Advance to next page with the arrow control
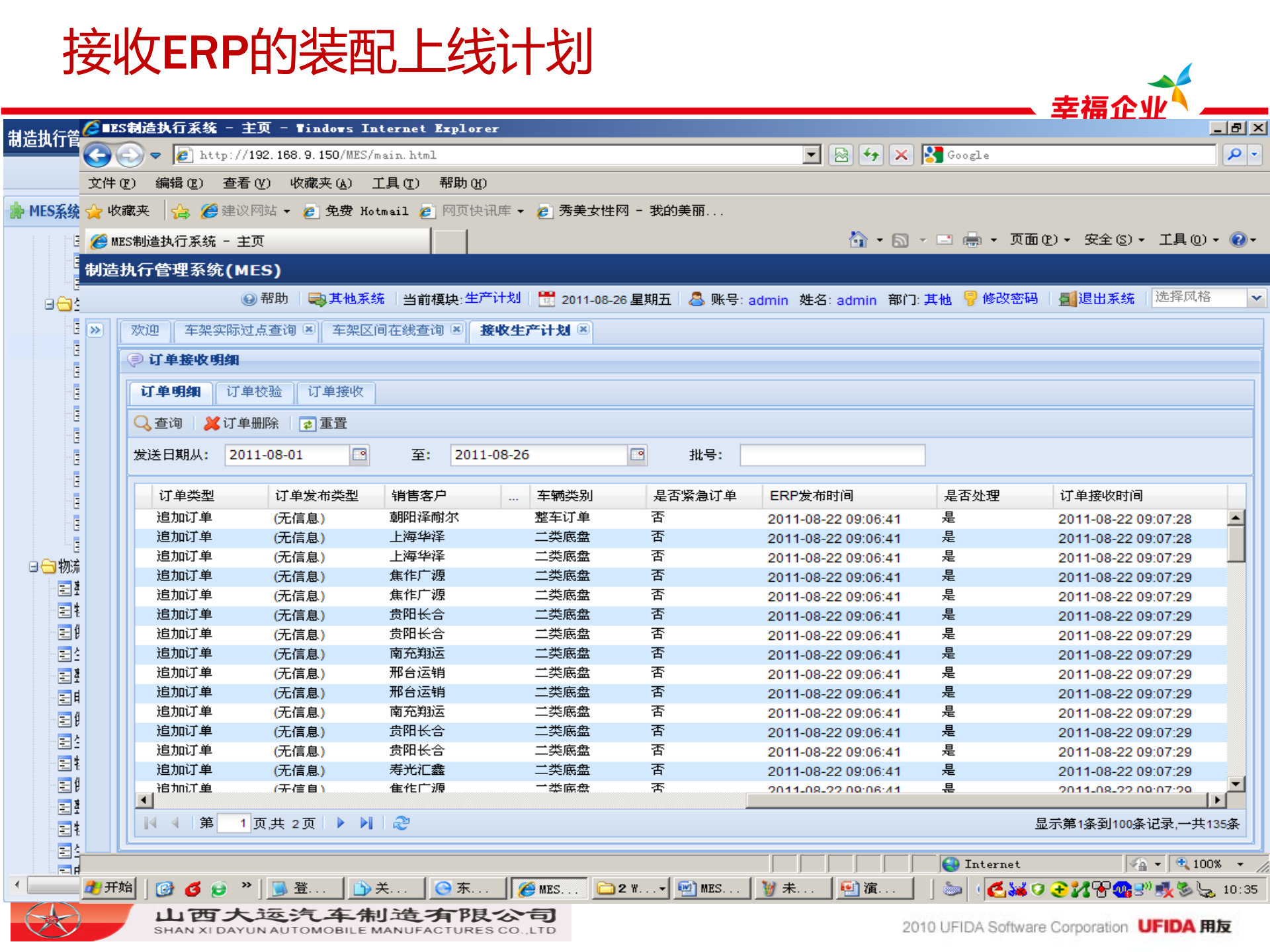Image resolution: width=1270 pixels, height=952 pixels. pos(340,823)
